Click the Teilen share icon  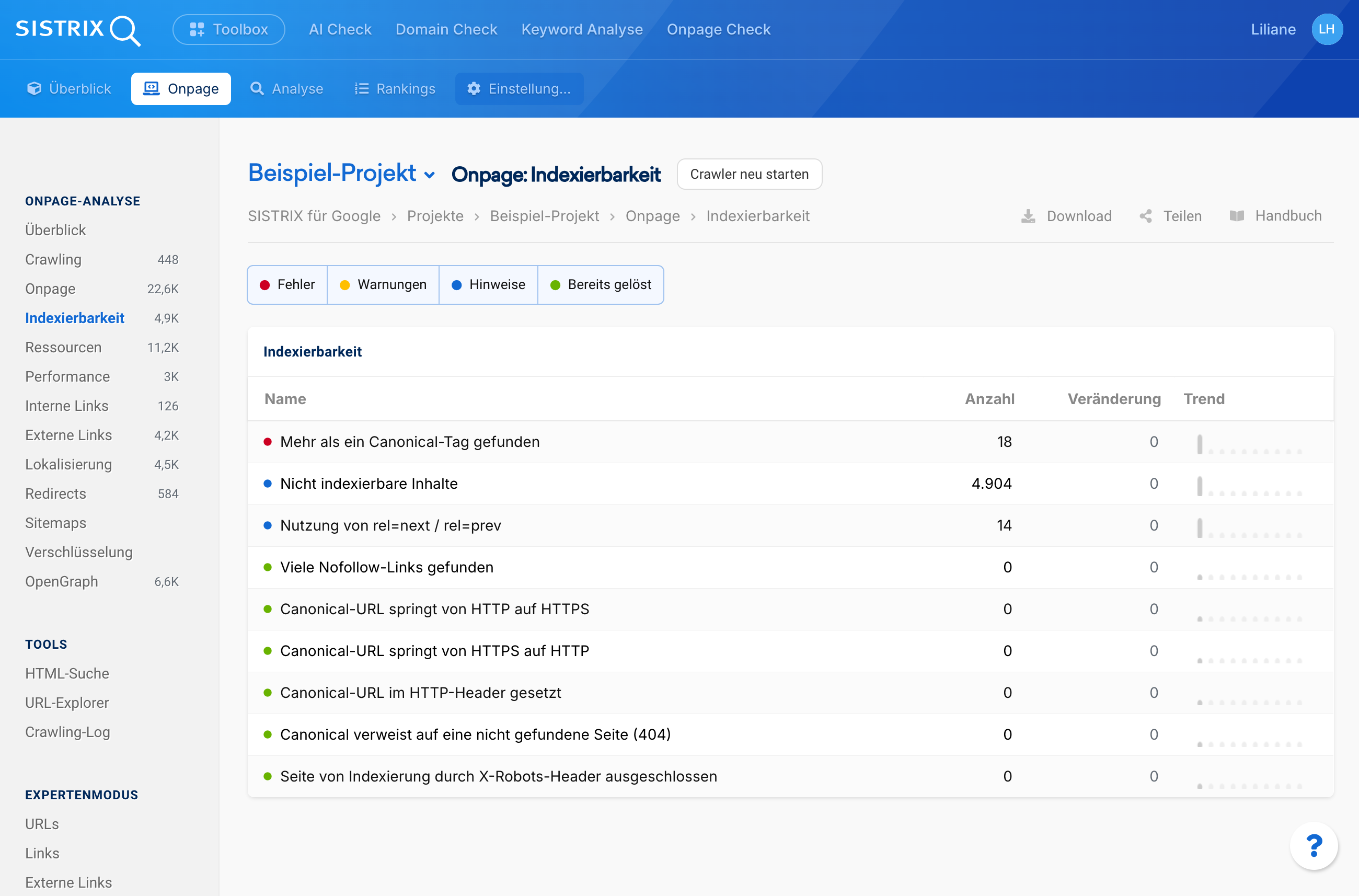pyautogui.click(x=1145, y=216)
